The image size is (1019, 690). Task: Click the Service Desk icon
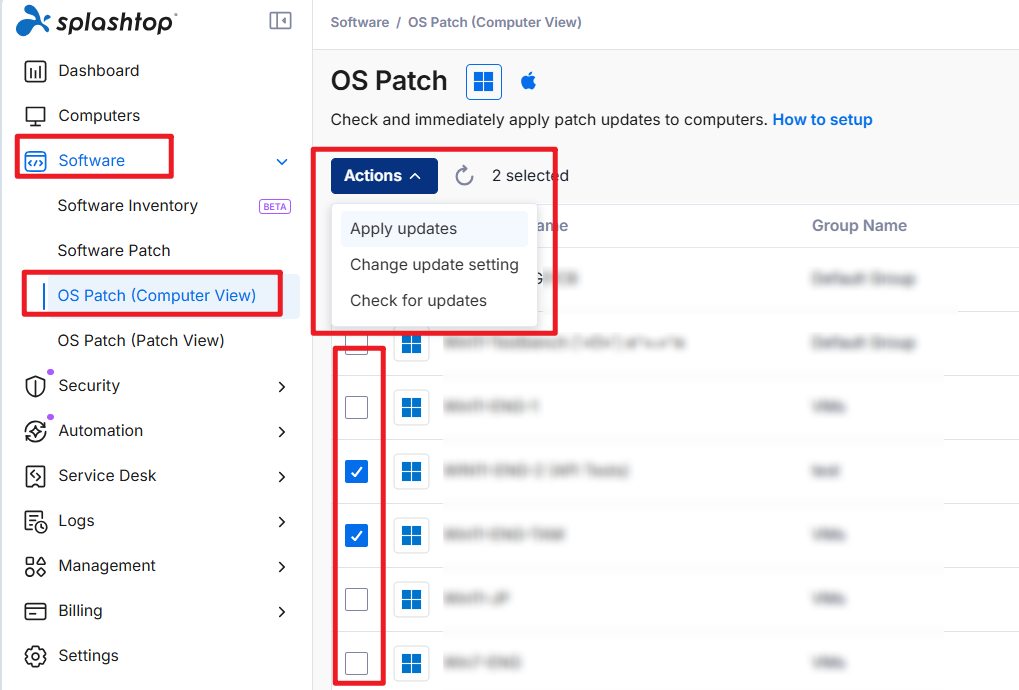(35, 476)
